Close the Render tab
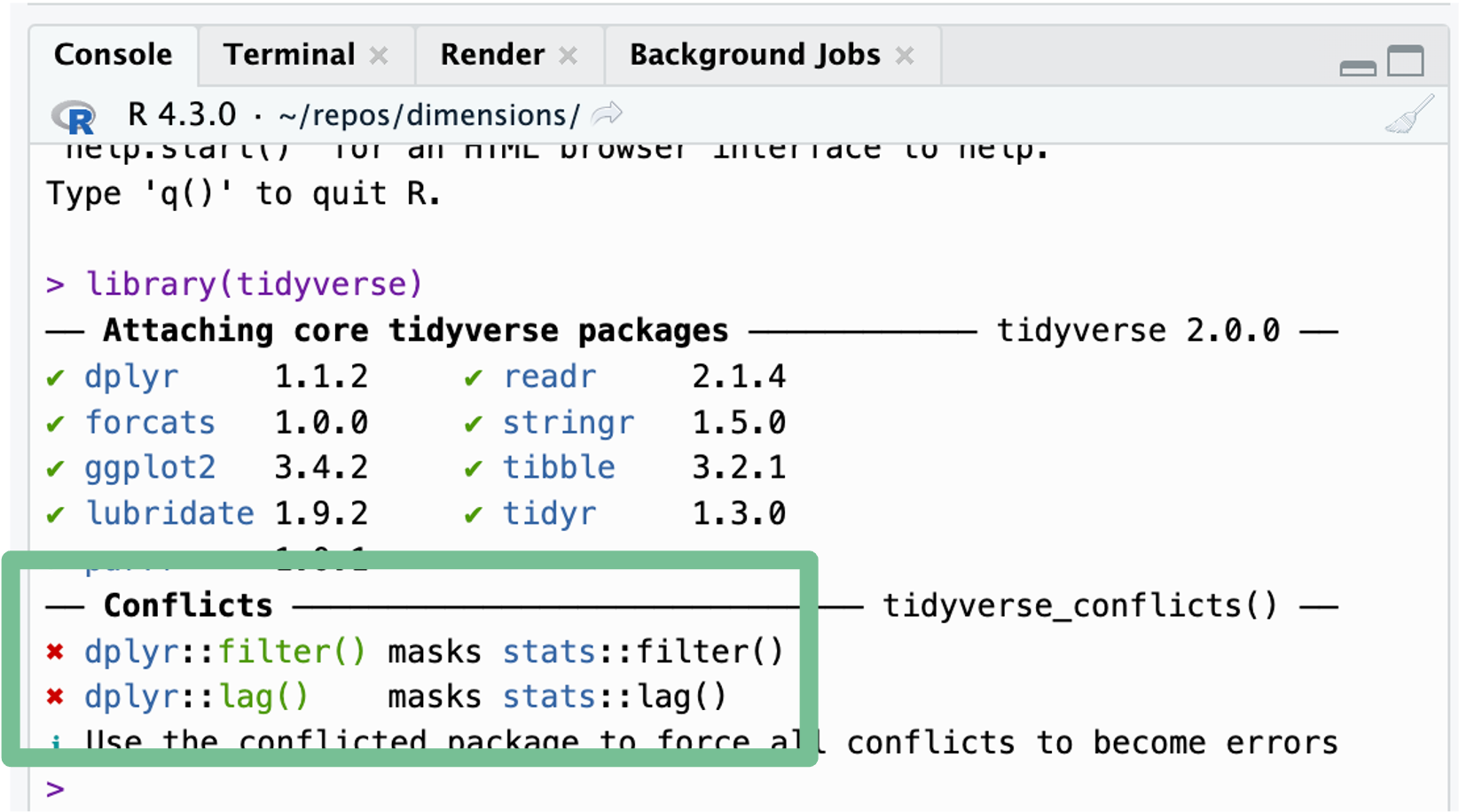1459x812 pixels. [569, 56]
